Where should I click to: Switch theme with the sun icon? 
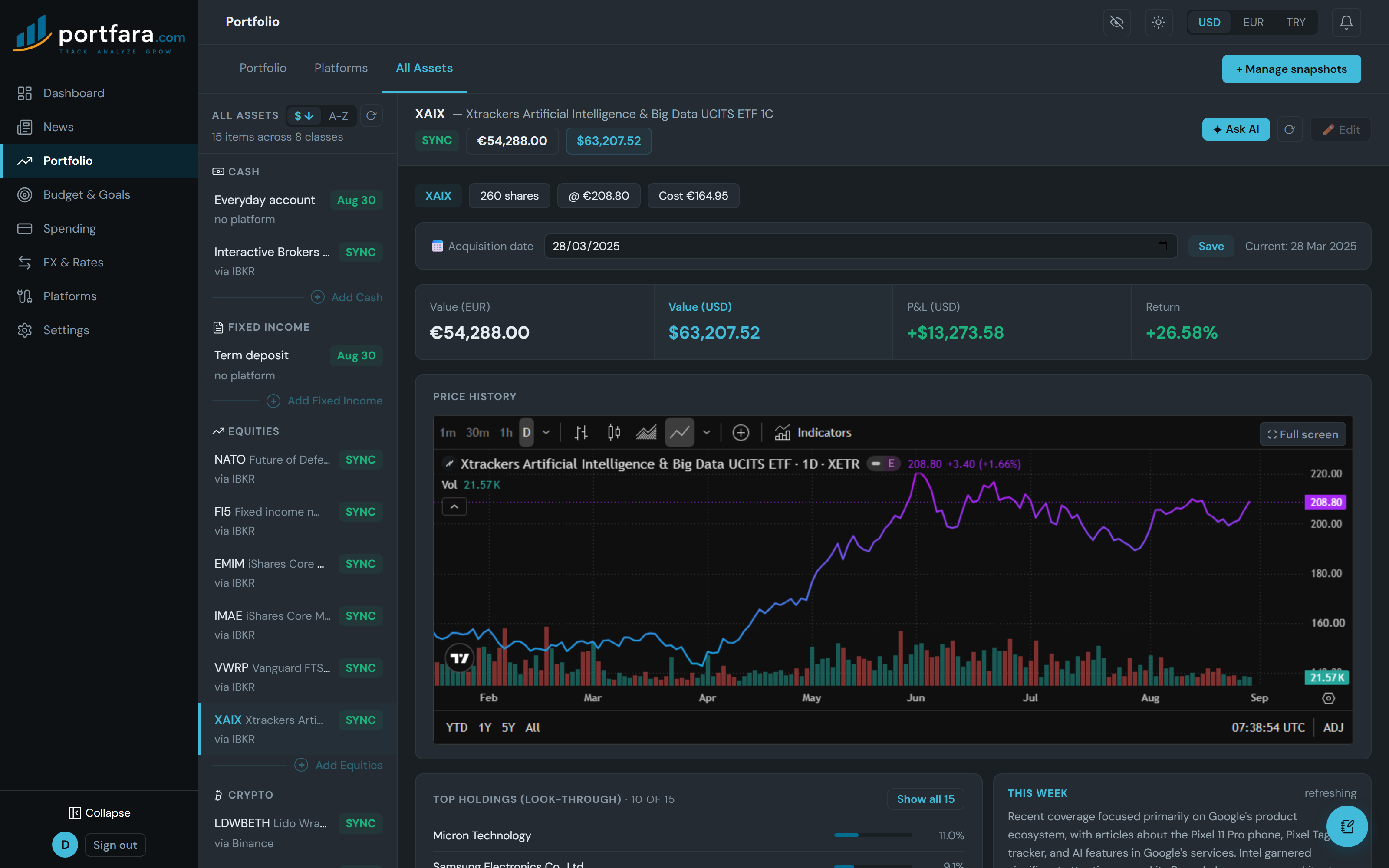1158,23
